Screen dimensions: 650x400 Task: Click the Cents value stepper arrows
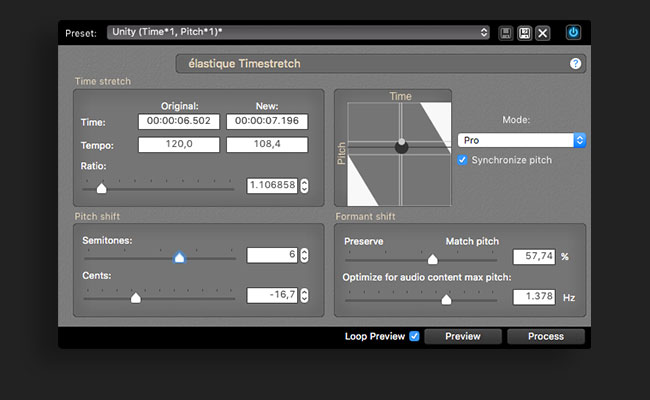[x=304, y=295]
